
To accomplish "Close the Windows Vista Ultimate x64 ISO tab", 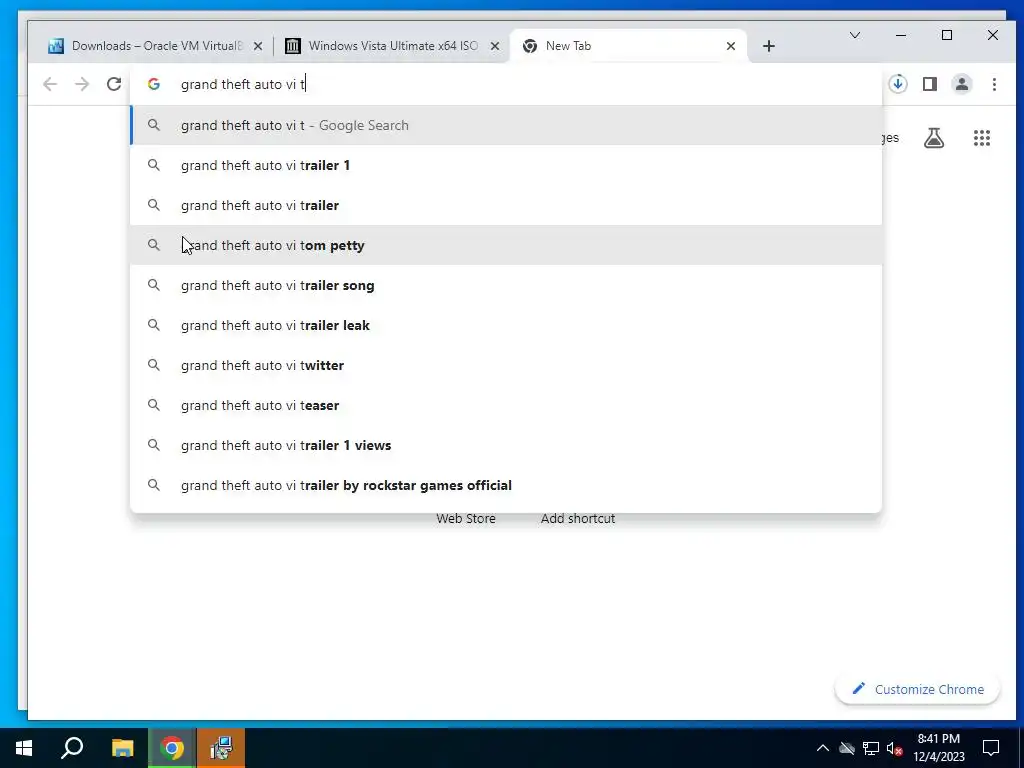I will pos(495,46).
